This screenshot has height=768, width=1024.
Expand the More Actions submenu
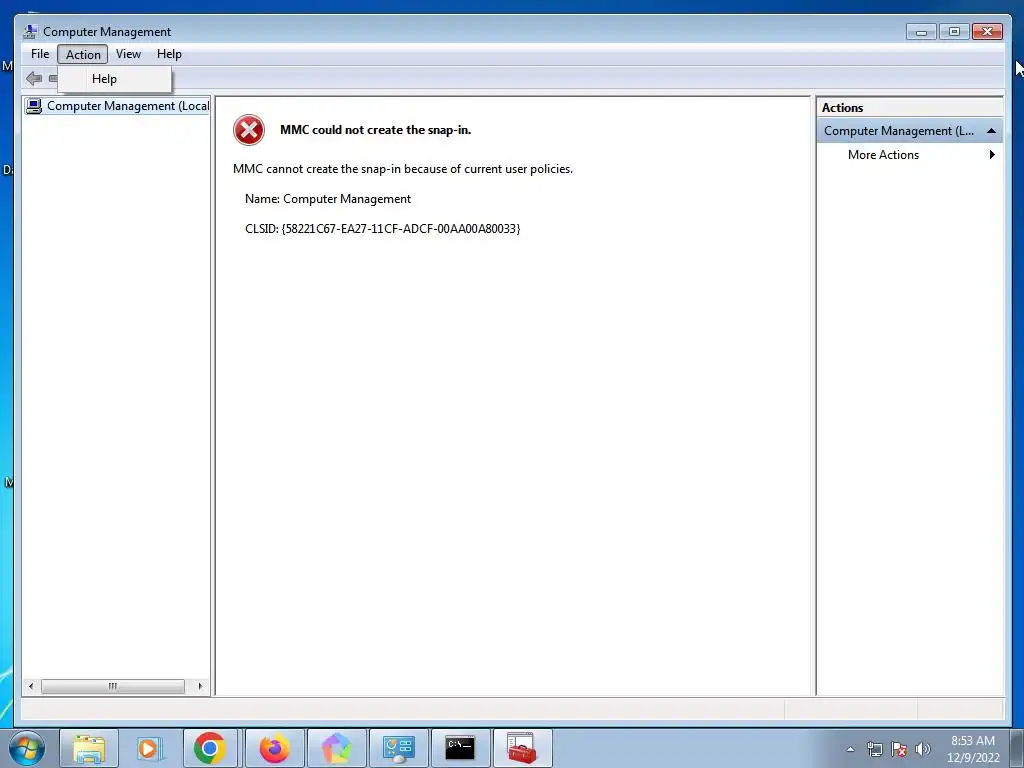tap(909, 155)
